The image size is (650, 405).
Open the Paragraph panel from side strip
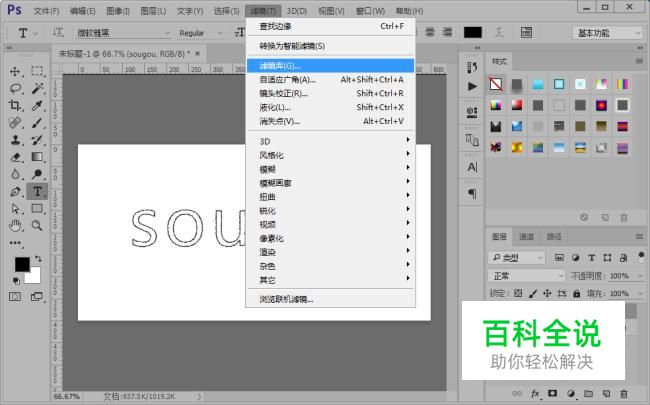(472, 194)
